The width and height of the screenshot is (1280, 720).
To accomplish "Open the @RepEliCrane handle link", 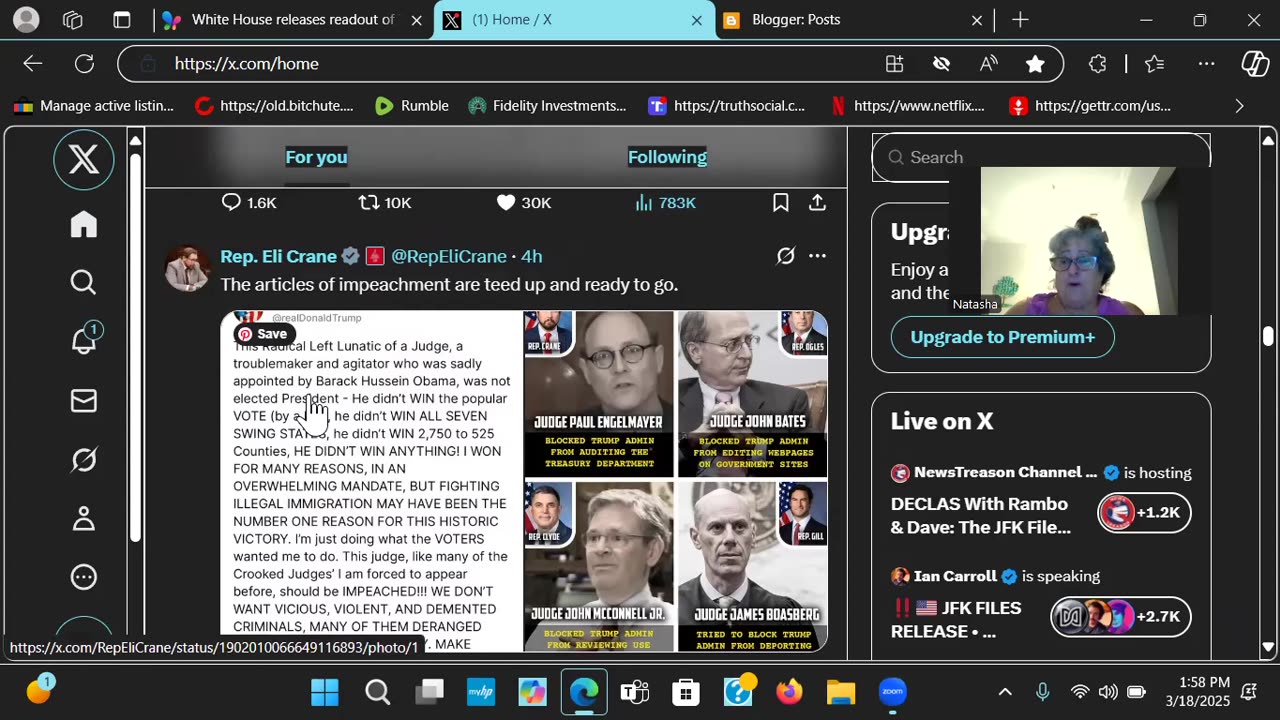I will pyautogui.click(x=448, y=256).
